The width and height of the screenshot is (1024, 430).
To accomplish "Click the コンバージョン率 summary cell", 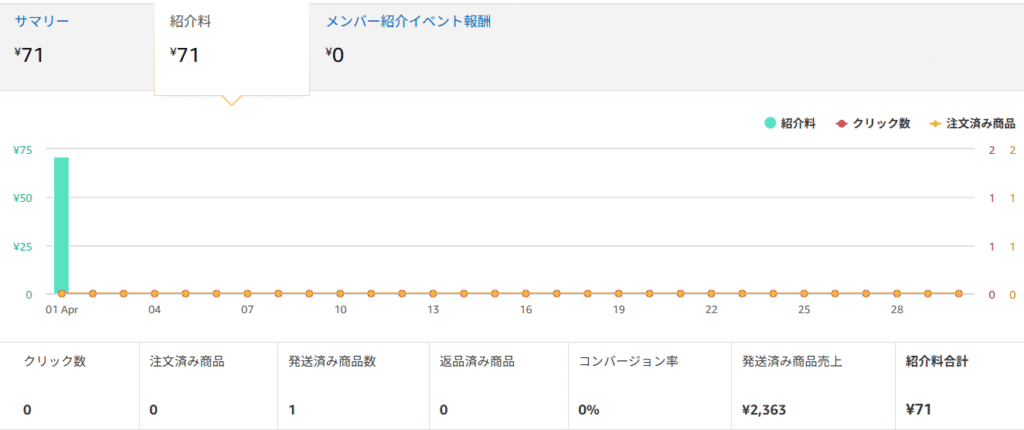I will [x=650, y=386].
